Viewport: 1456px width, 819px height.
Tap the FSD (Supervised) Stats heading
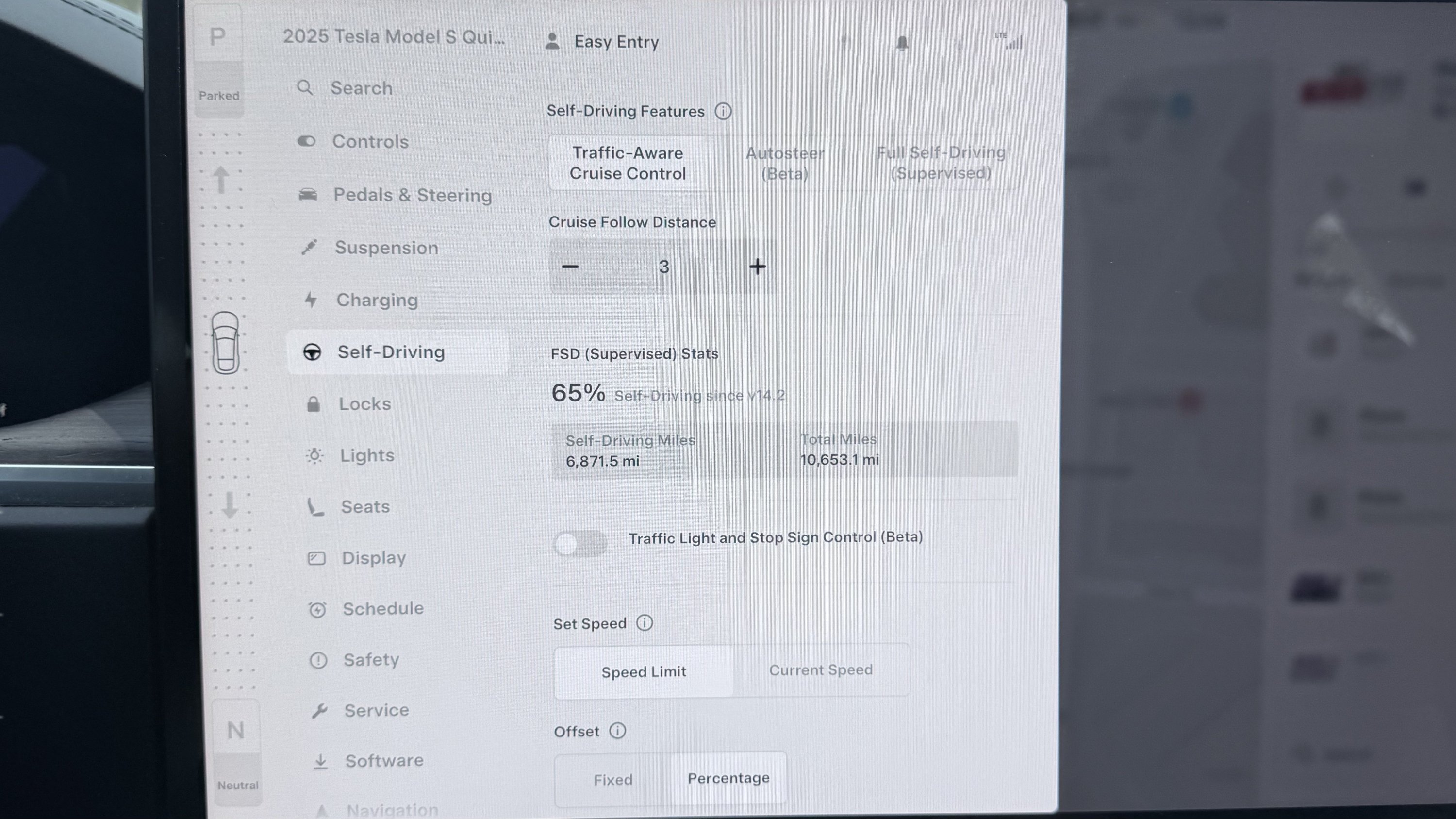tap(634, 354)
